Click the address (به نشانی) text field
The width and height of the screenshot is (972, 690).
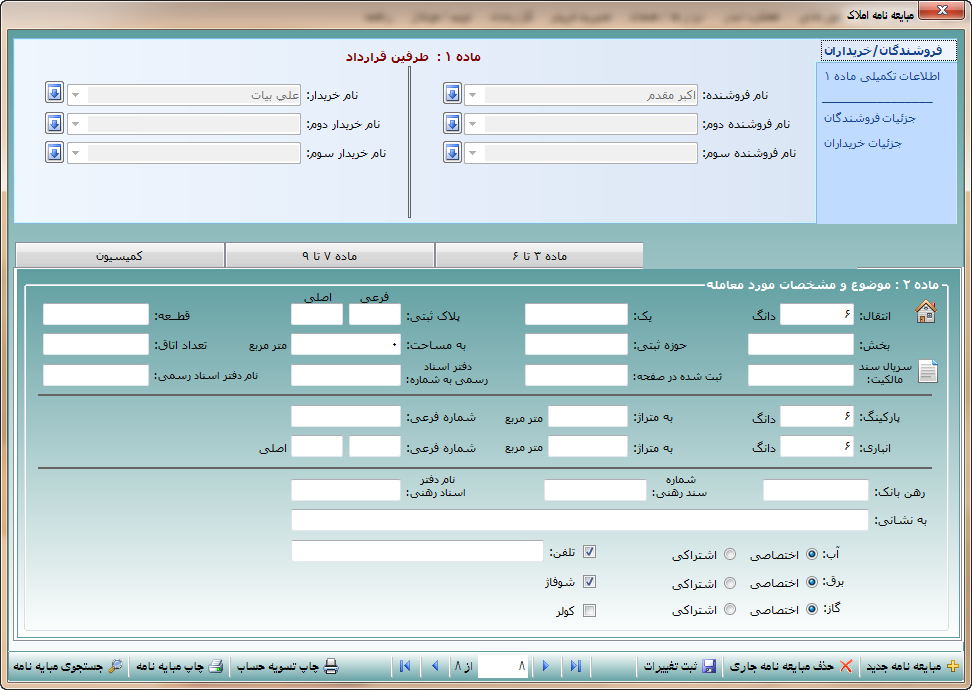point(579,520)
